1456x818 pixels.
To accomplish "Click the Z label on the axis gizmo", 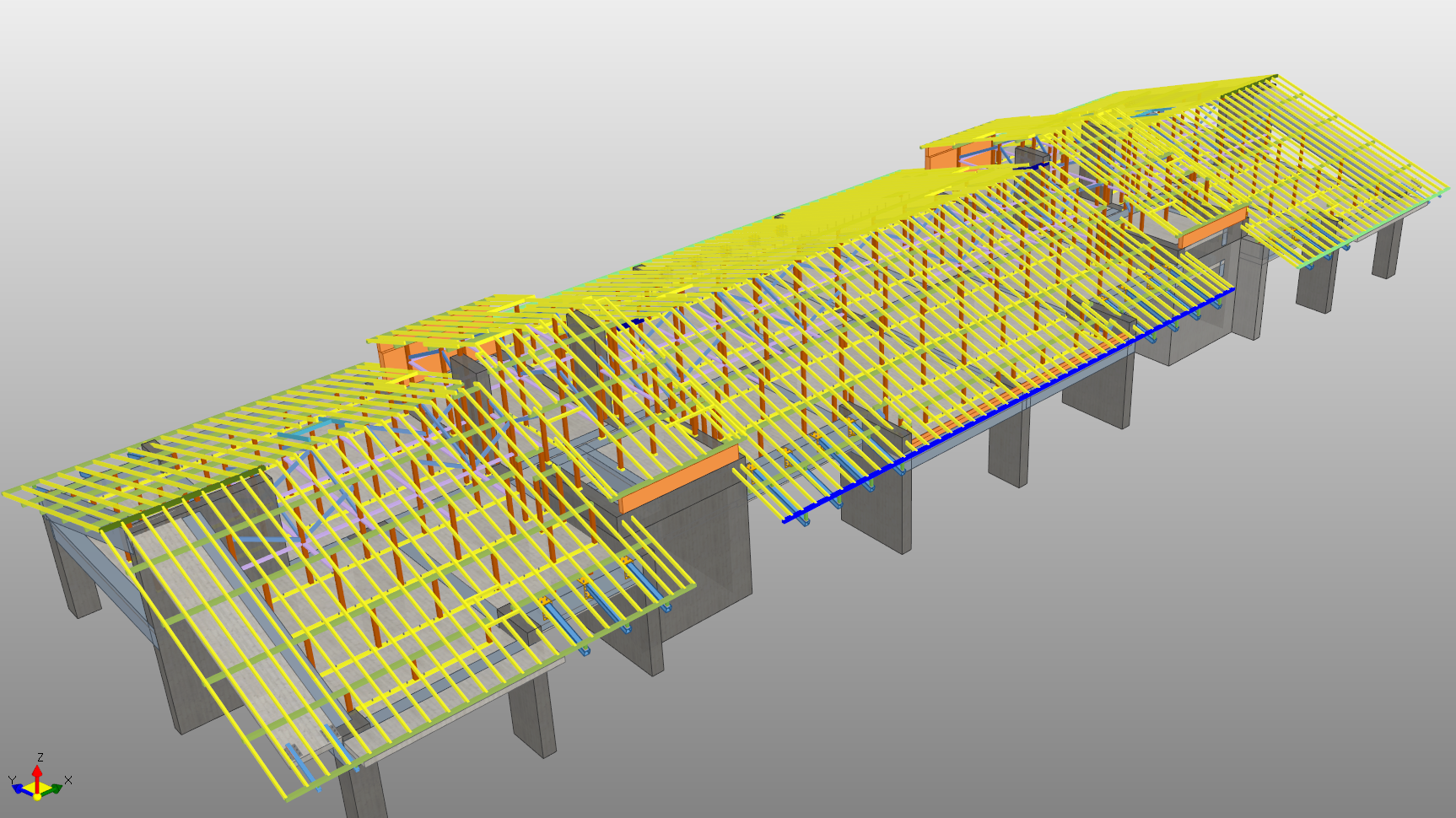I will (x=40, y=757).
